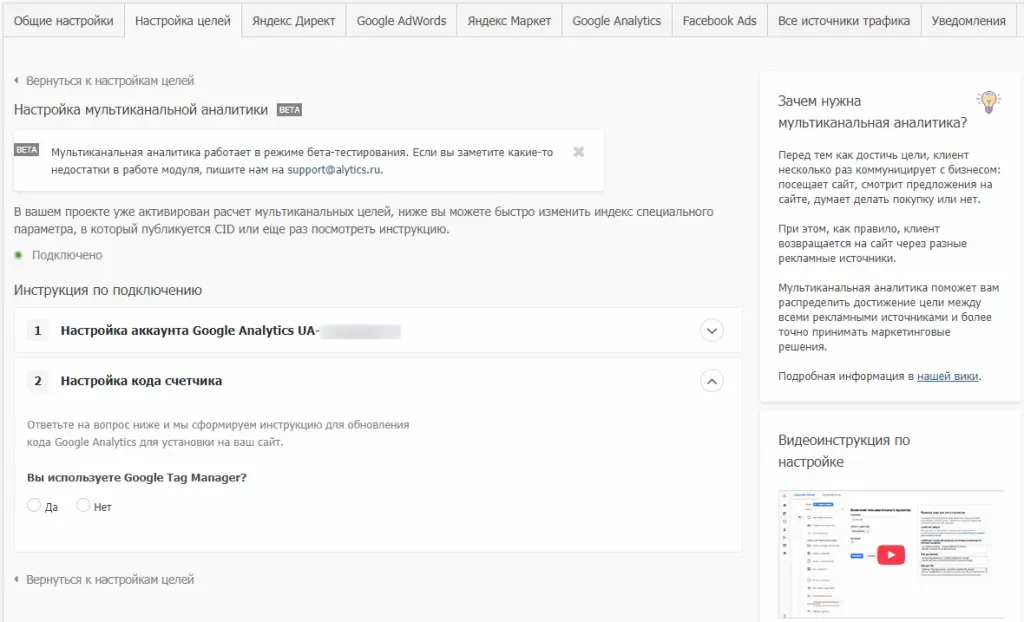Collapse step 2 Настройка кода счетчика
This screenshot has height=622, width=1024.
[x=712, y=381]
